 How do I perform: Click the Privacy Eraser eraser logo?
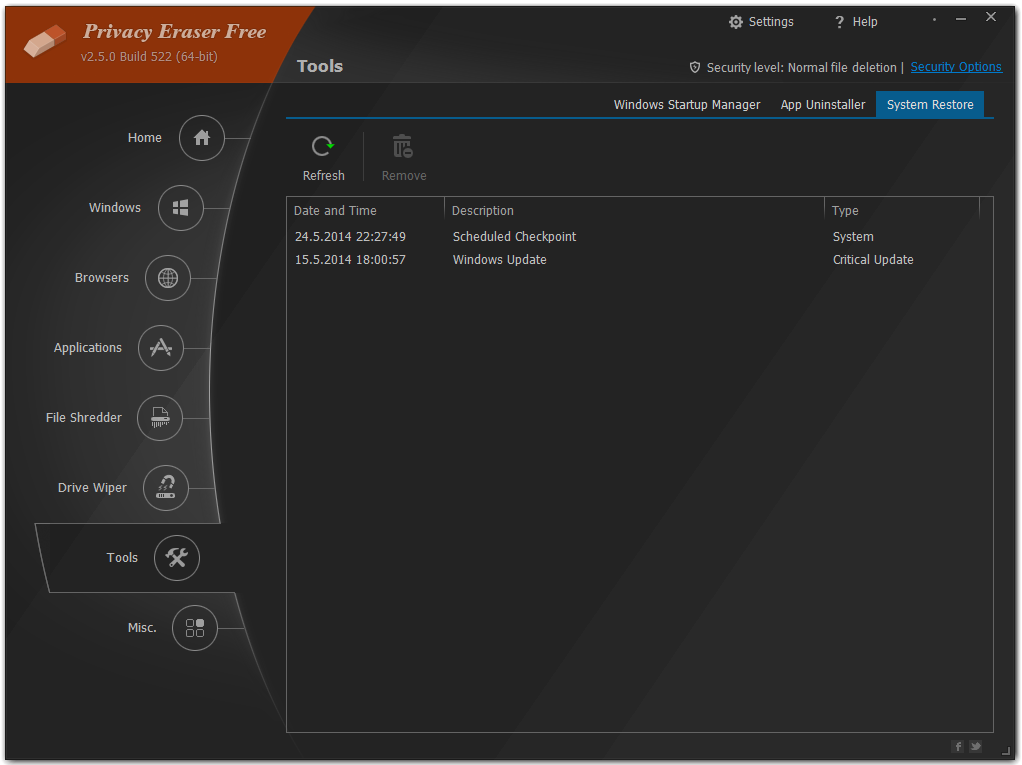tap(45, 40)
